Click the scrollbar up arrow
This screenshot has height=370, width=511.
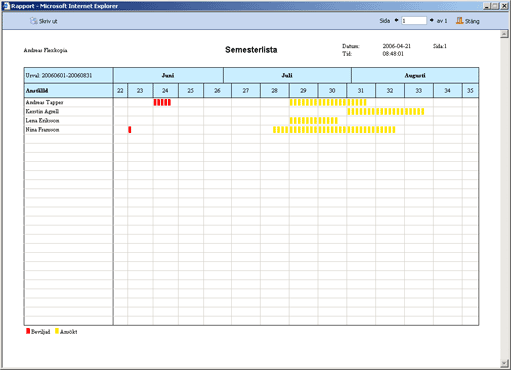click(x=504, y=34)
